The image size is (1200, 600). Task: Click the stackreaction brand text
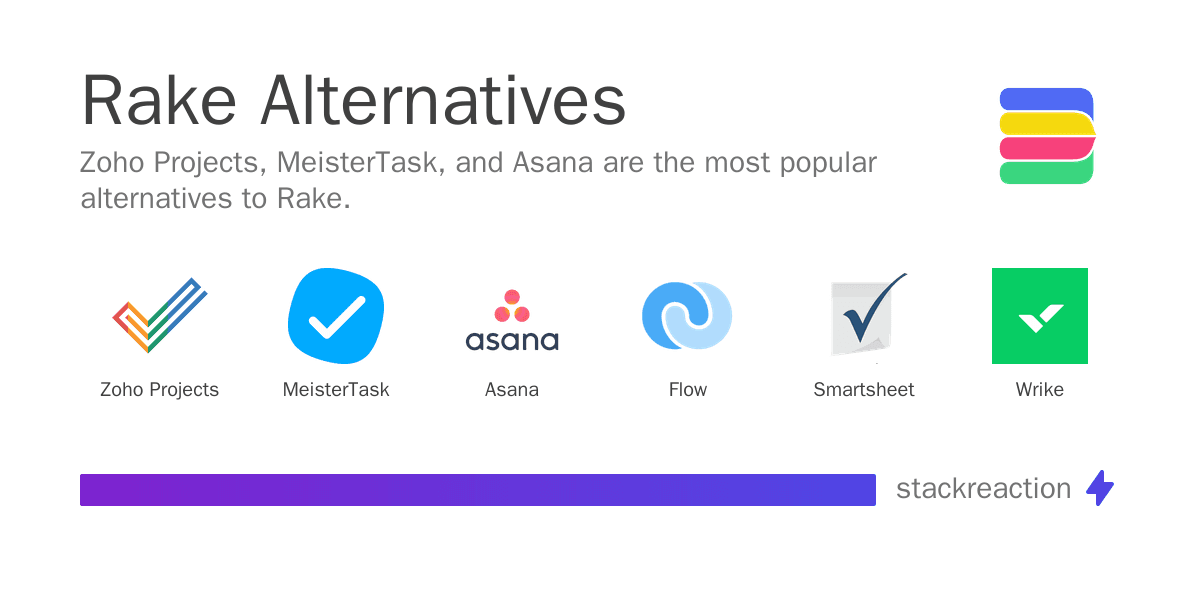983,489
